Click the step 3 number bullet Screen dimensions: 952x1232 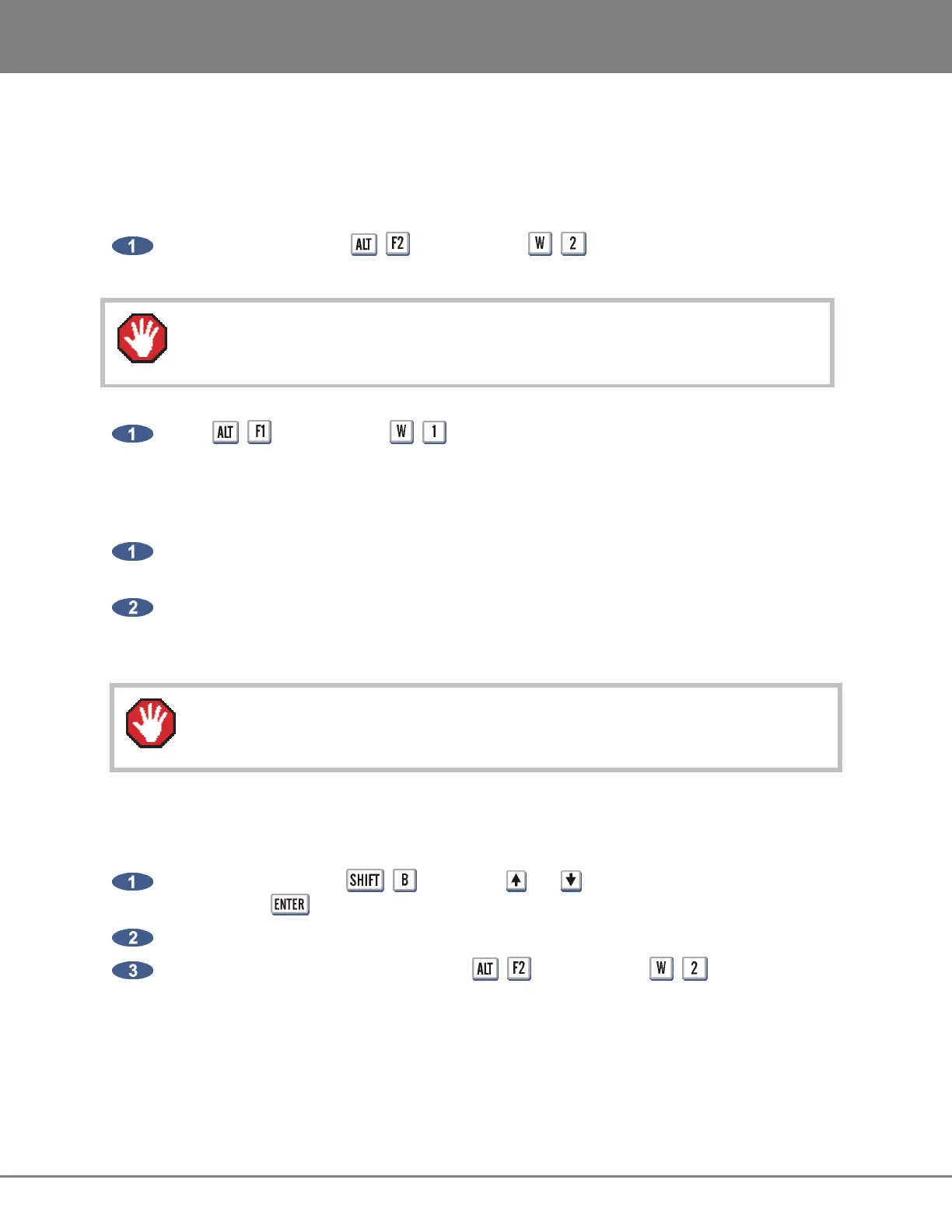pyautogui.click(x=133, y=970)
